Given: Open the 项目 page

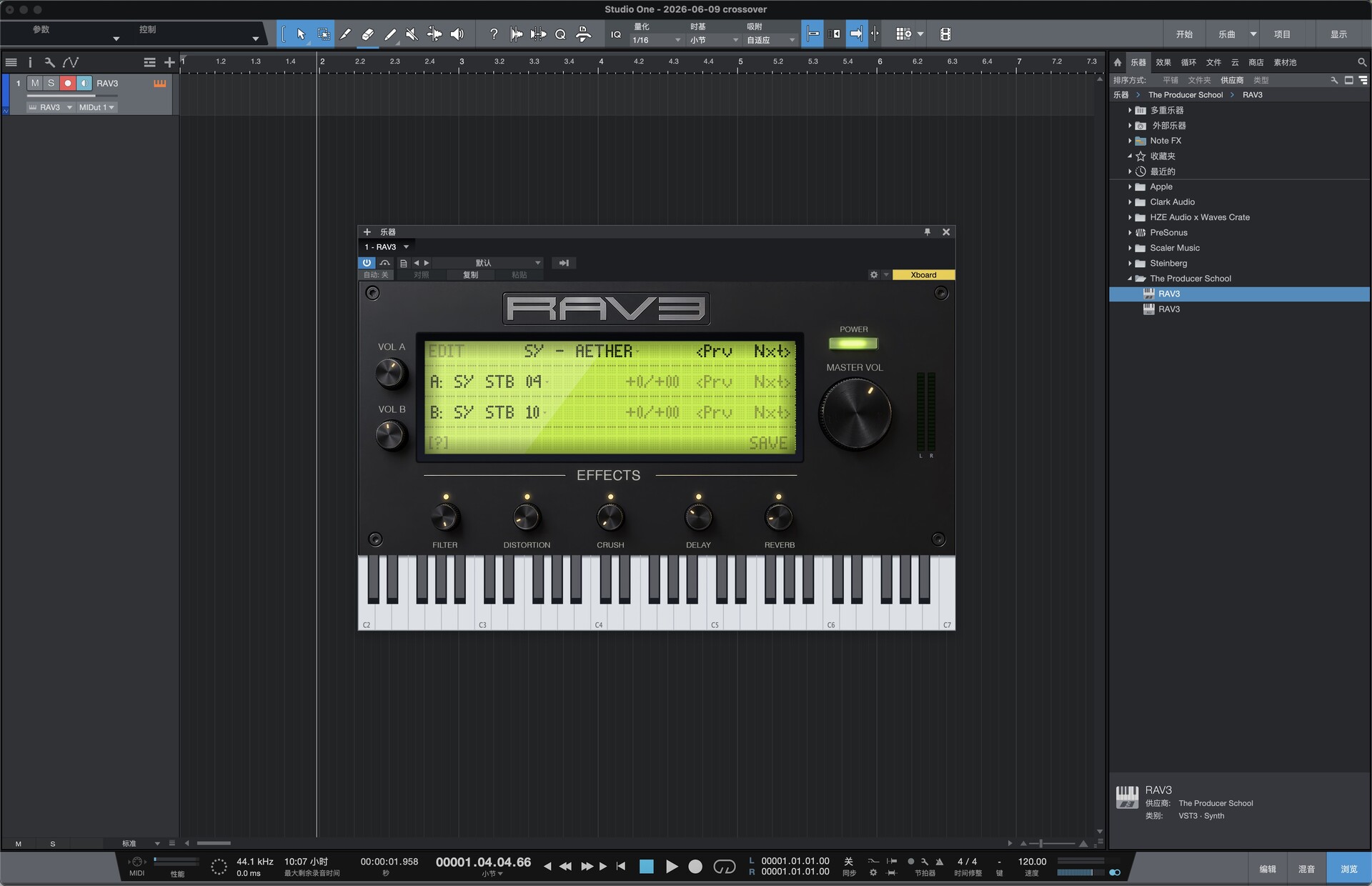Looking at the screenshot, I should click(1282, 34).
